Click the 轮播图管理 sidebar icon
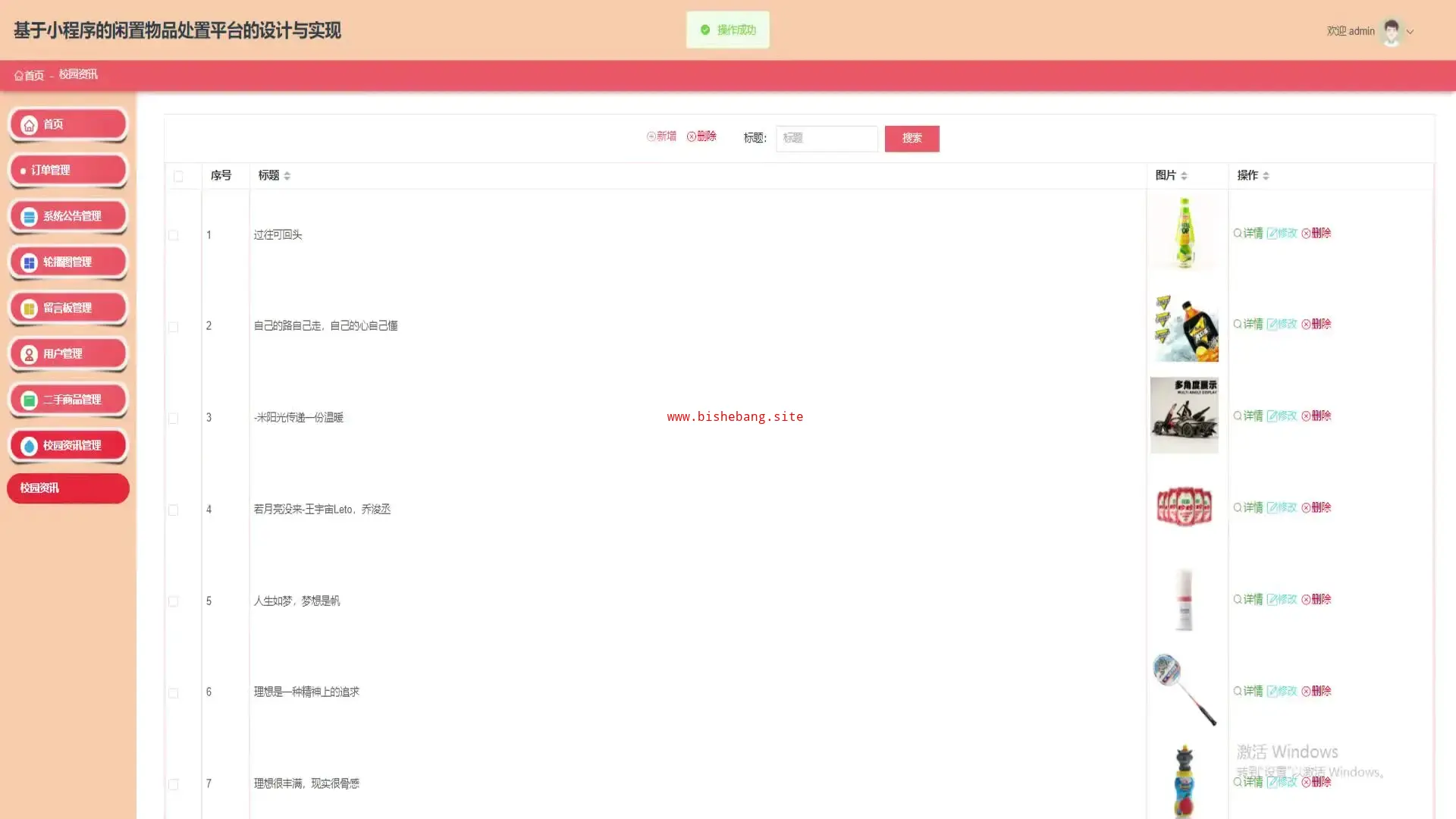Image resolution: width=1456 pixels, height=819 pixels. click(29, 262)
